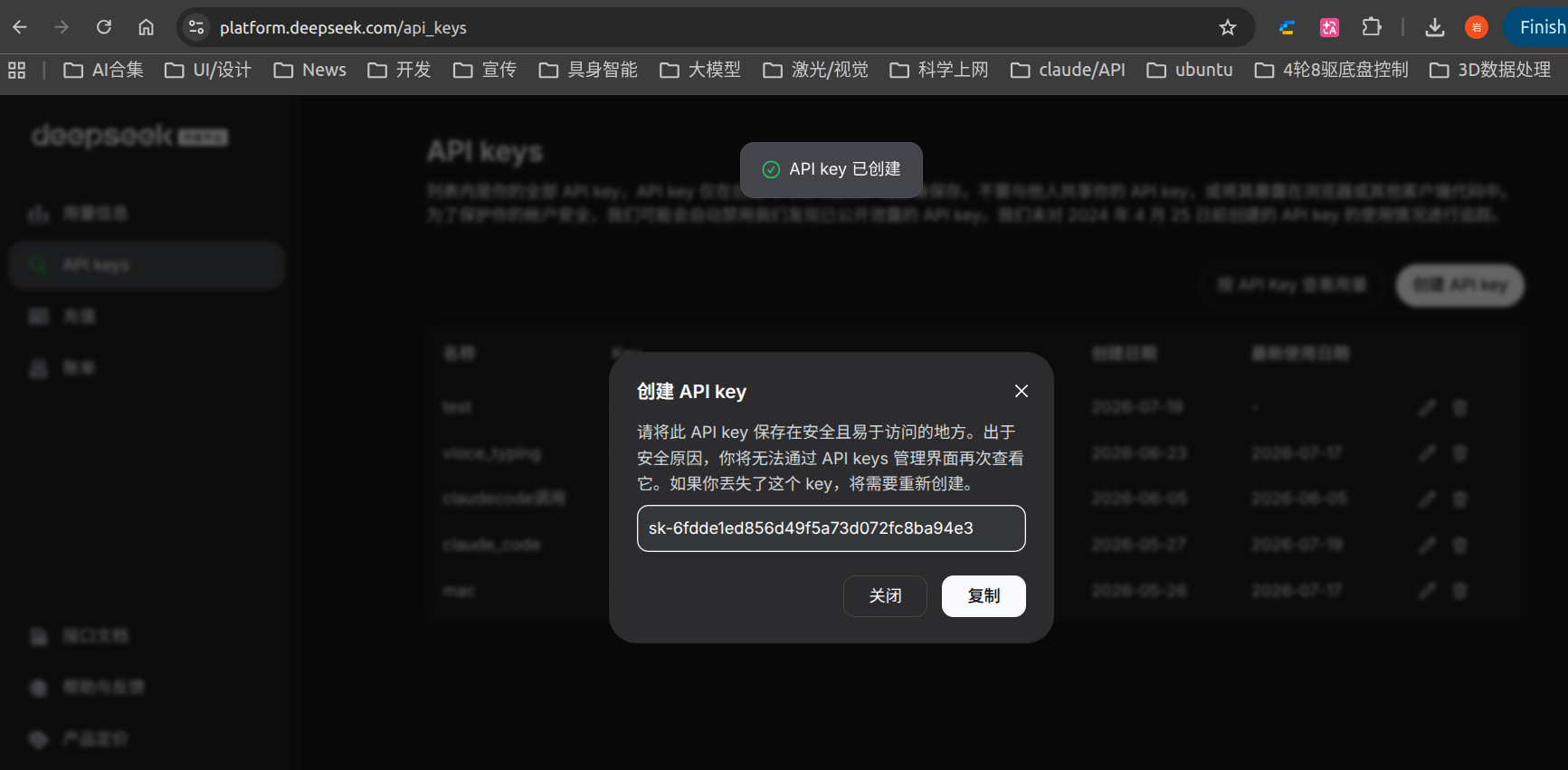Viewport: 1568px width, 770px height.
Task: Click the last-used date 2026-07-17 for 2026-06-23 key
Action: (1297, 452)
